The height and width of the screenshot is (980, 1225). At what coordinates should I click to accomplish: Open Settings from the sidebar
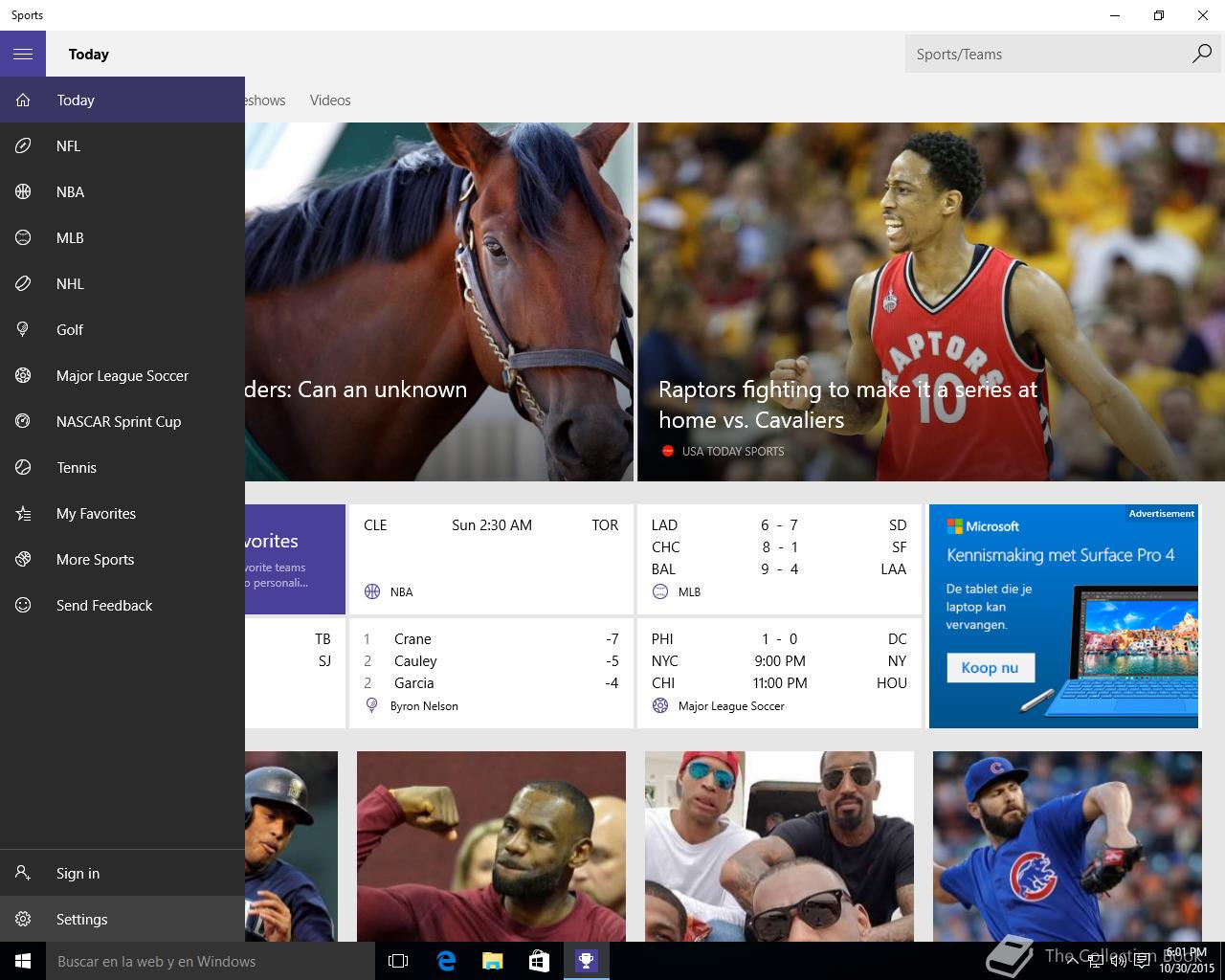point(122,919)
